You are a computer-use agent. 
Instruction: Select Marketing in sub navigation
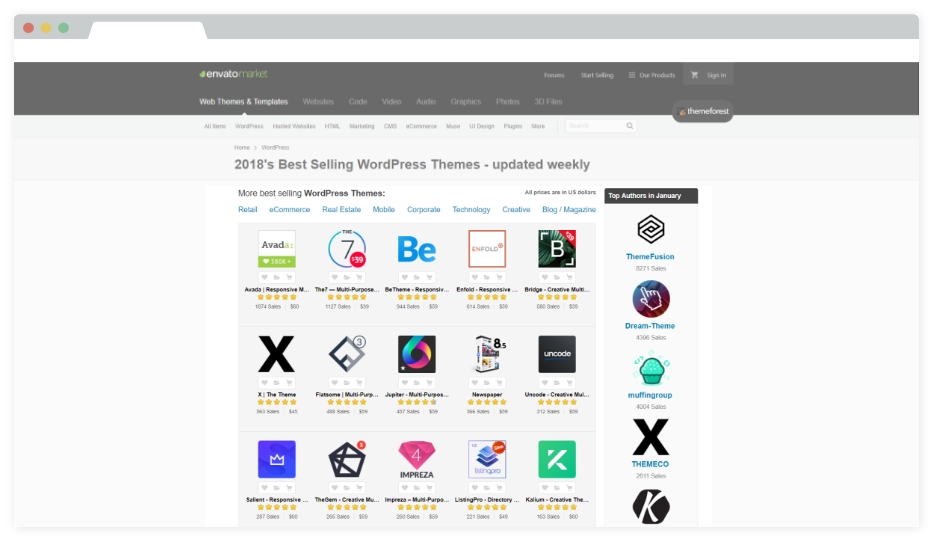point(362,126)
